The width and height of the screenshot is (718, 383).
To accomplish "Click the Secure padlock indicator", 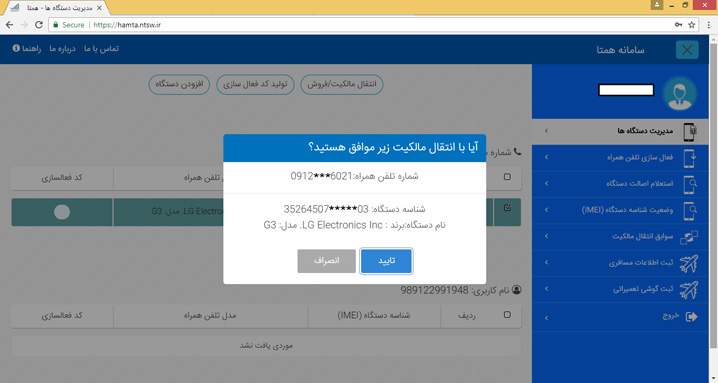I will click(x=69, y=25).
